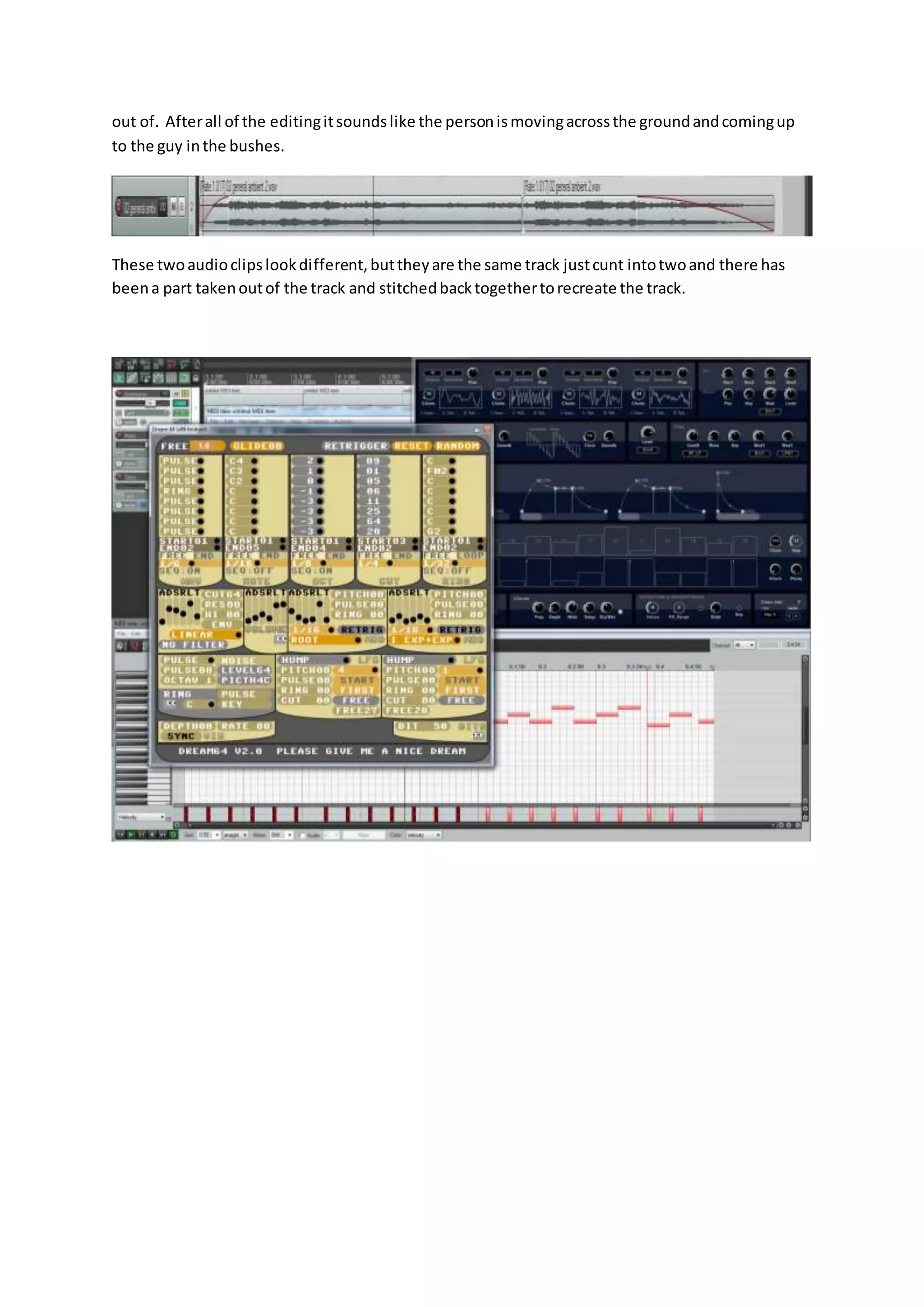Click the RANDOM button in Dream64

point(458,446)
